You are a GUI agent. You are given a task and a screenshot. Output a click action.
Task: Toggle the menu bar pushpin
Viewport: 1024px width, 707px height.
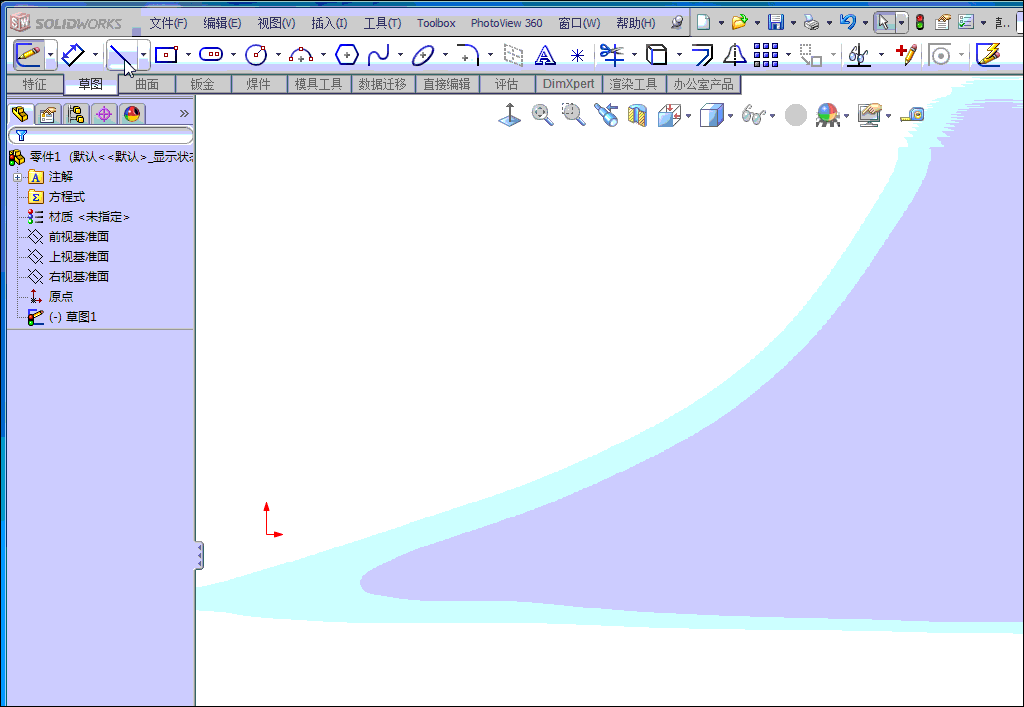(677, 23)
